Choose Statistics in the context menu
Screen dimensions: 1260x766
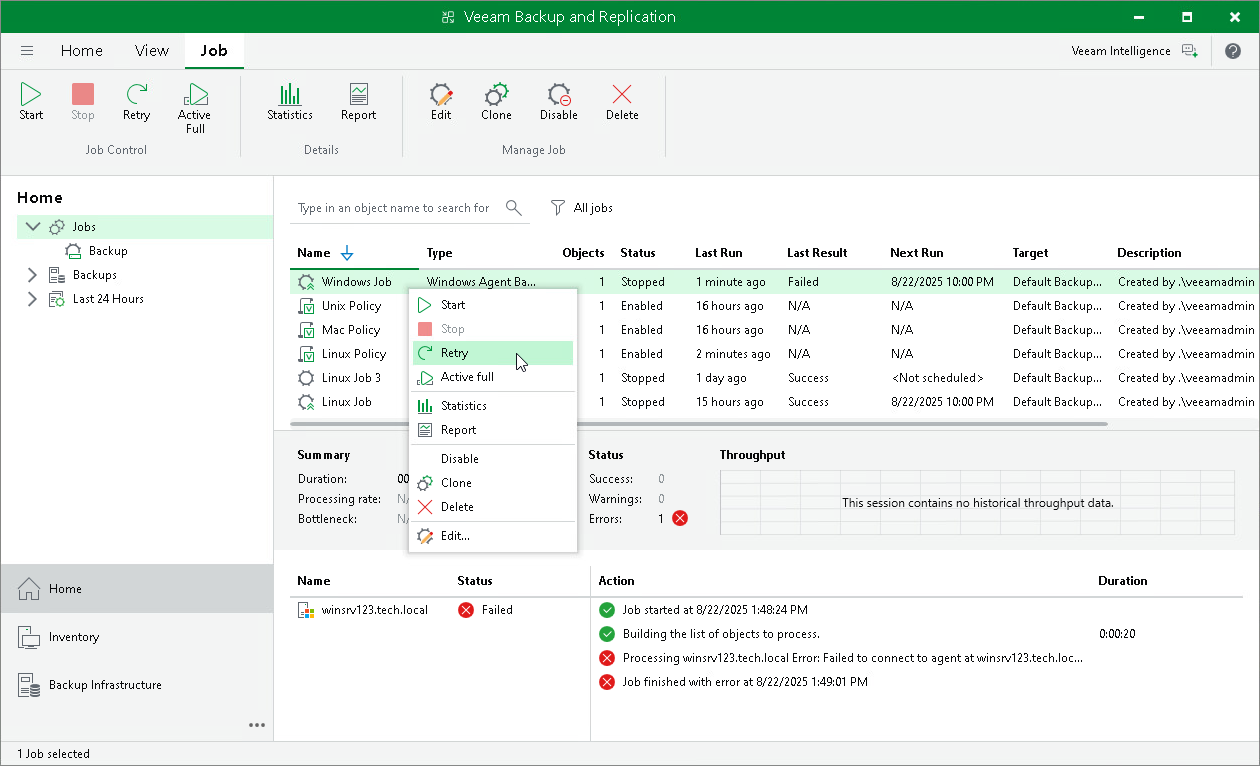pos(493,406)
